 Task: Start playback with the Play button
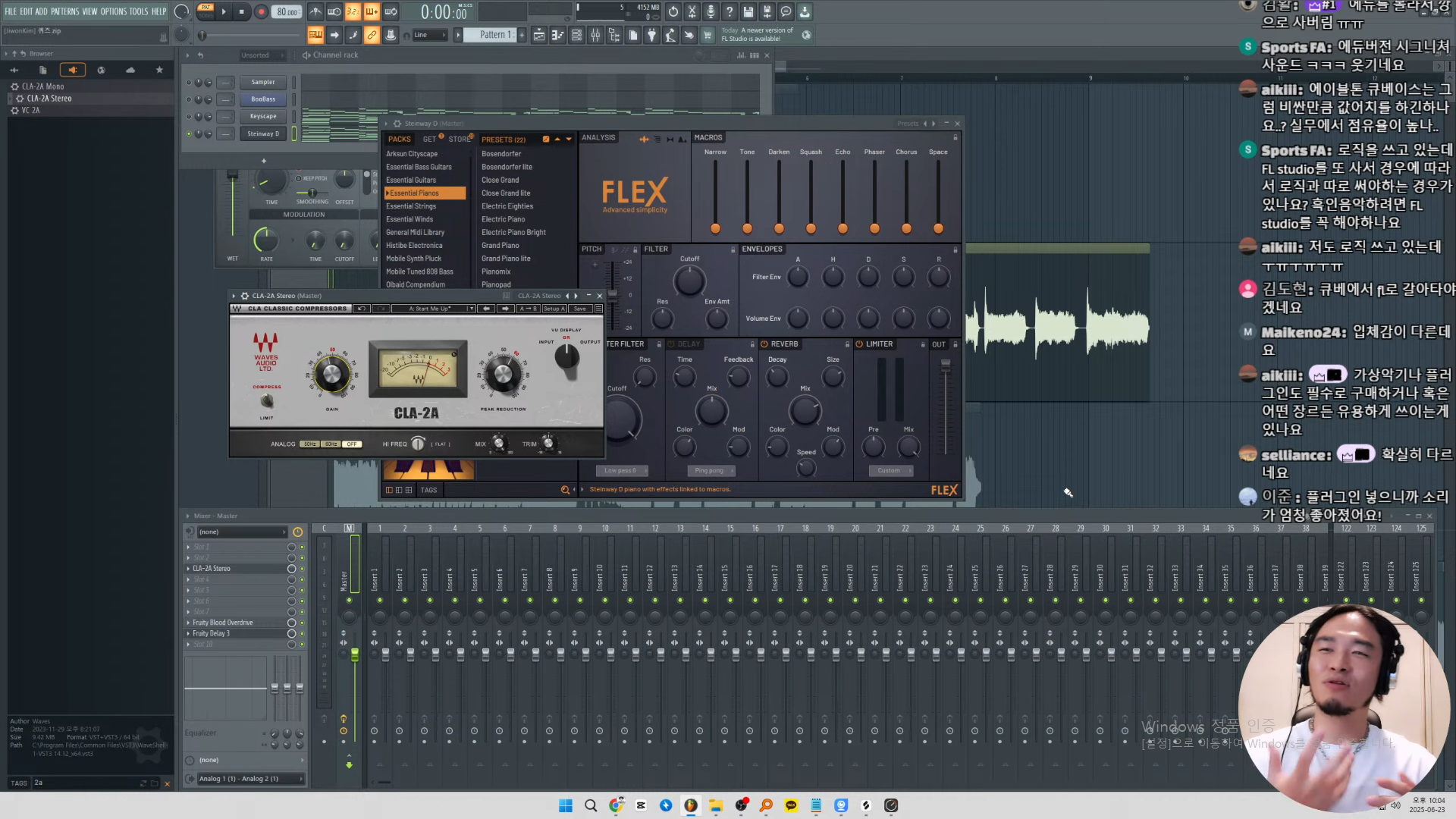pyautogui.click(x=223, y=11)
